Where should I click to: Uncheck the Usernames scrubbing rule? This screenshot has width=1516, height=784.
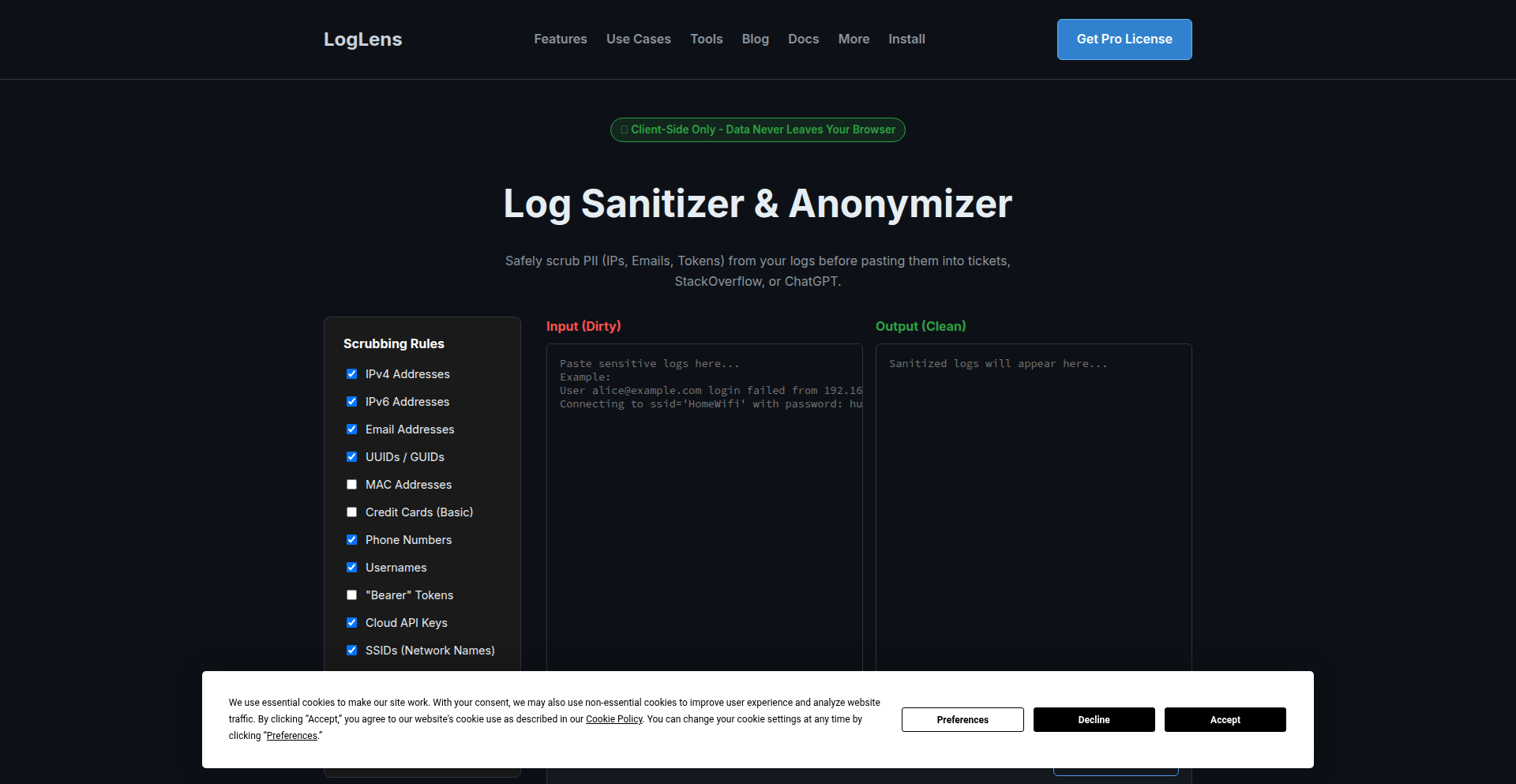(351, 568)
